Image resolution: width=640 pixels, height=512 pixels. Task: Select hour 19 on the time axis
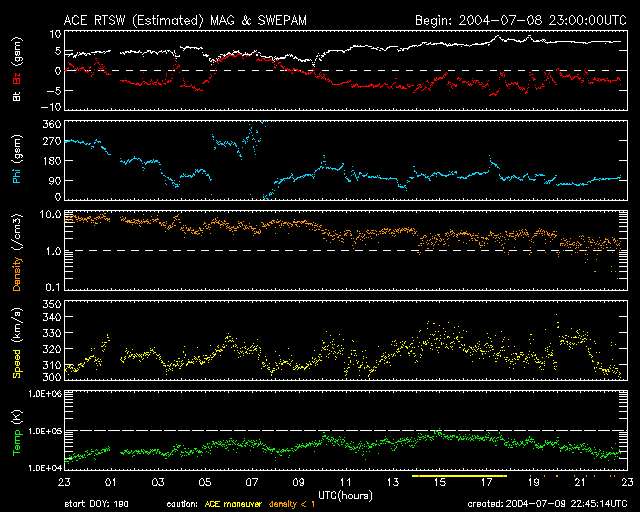(531, 481)
